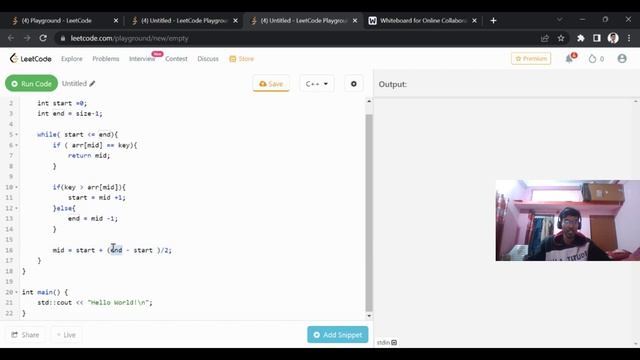Collapse the fold arrow at line 10
The width and height of the screenshot is (640, 360).
pyautogui.click(x=16, y=187)
